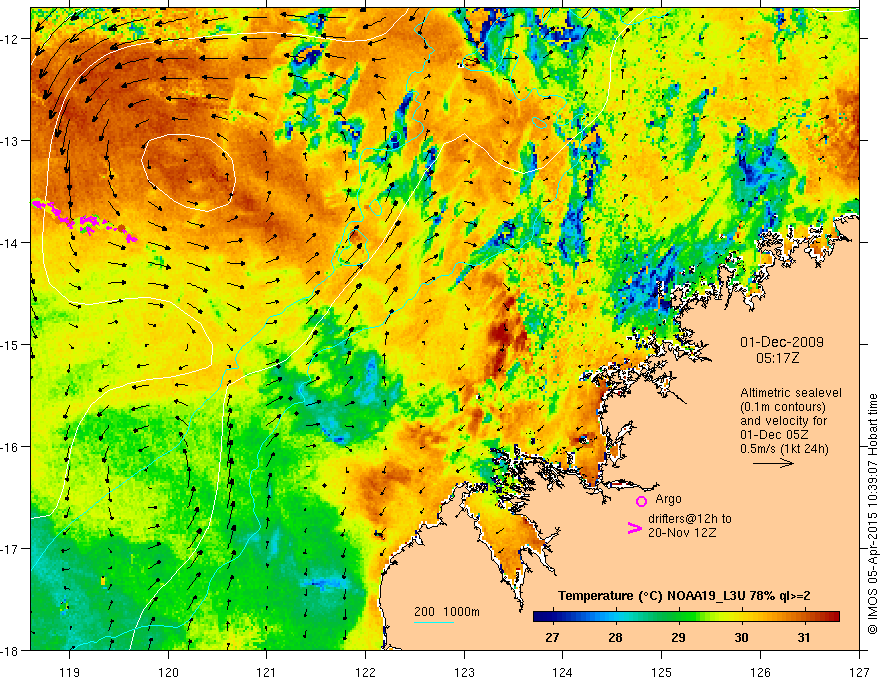Click the color bar value 29
The height and width of the screenshot is (680, 880).
678,637
